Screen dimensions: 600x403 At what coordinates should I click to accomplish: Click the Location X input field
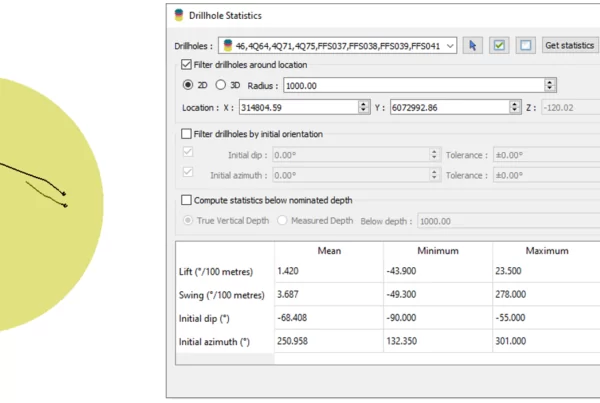298,107
